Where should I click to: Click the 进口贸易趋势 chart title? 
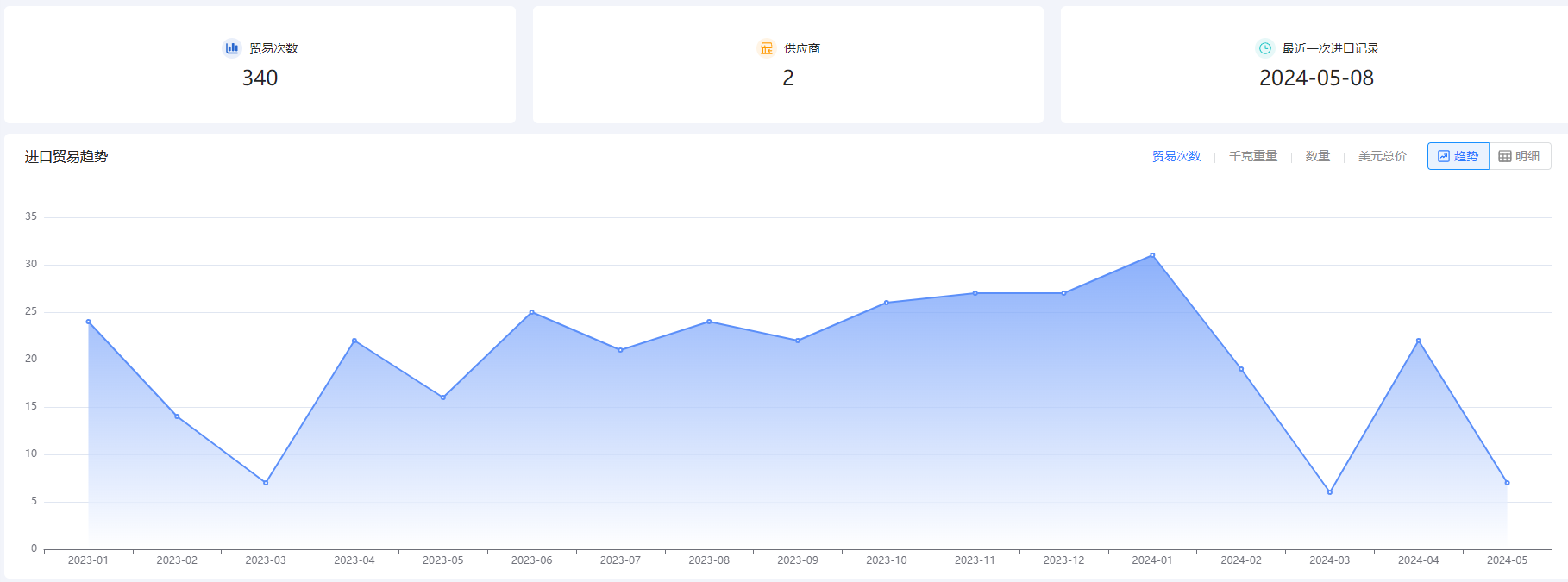coord(66,157)
